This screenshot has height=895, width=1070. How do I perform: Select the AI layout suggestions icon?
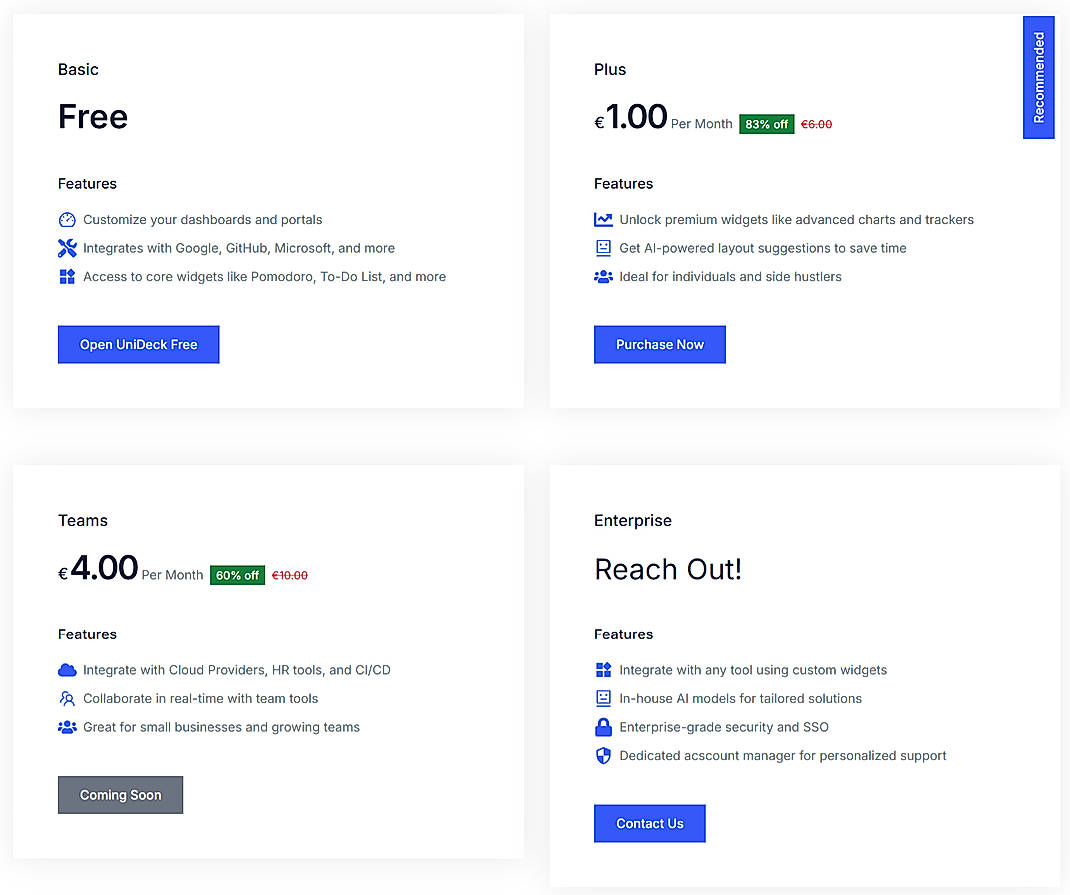click(603, 248)
